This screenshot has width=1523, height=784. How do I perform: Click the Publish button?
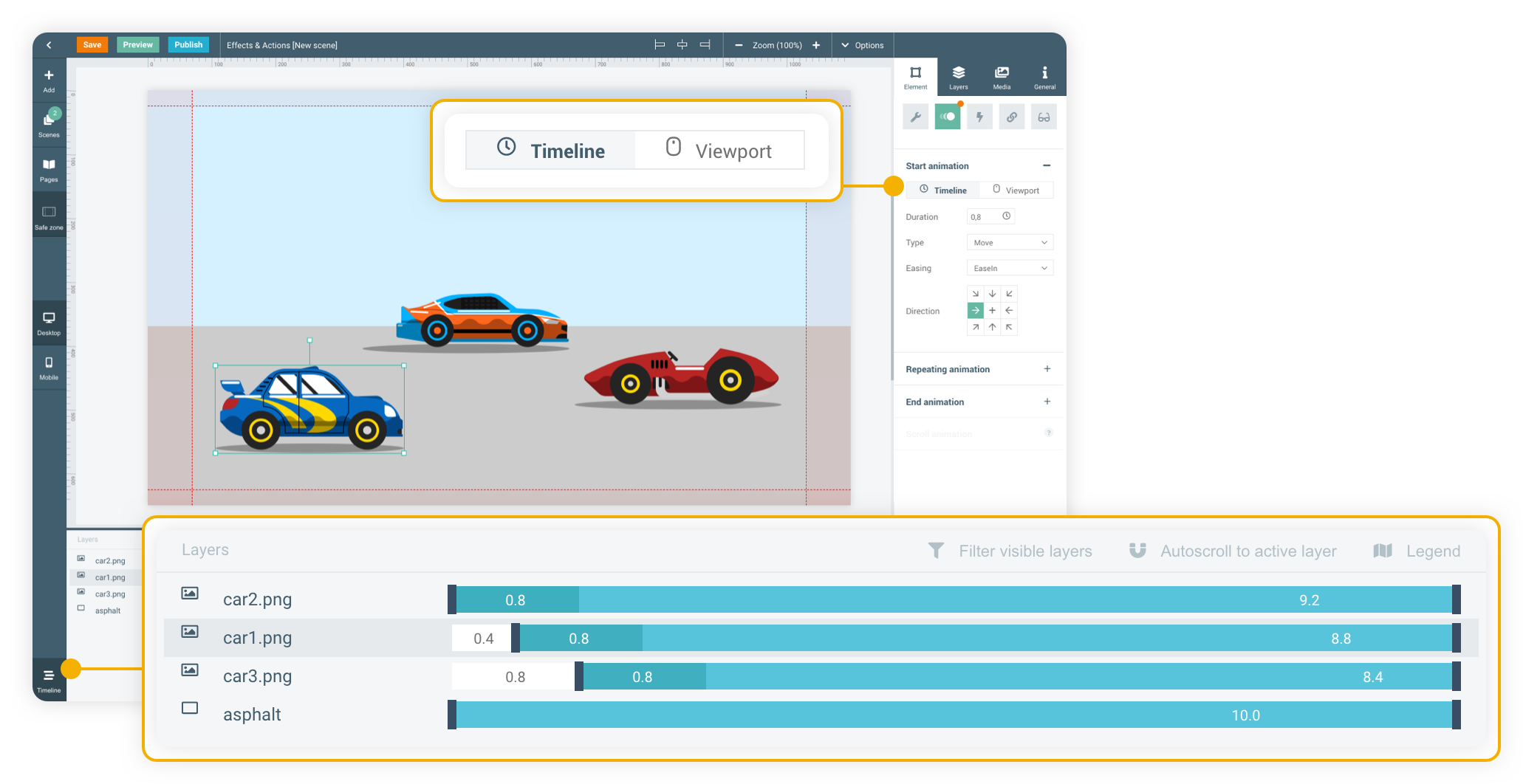point(188,45)
